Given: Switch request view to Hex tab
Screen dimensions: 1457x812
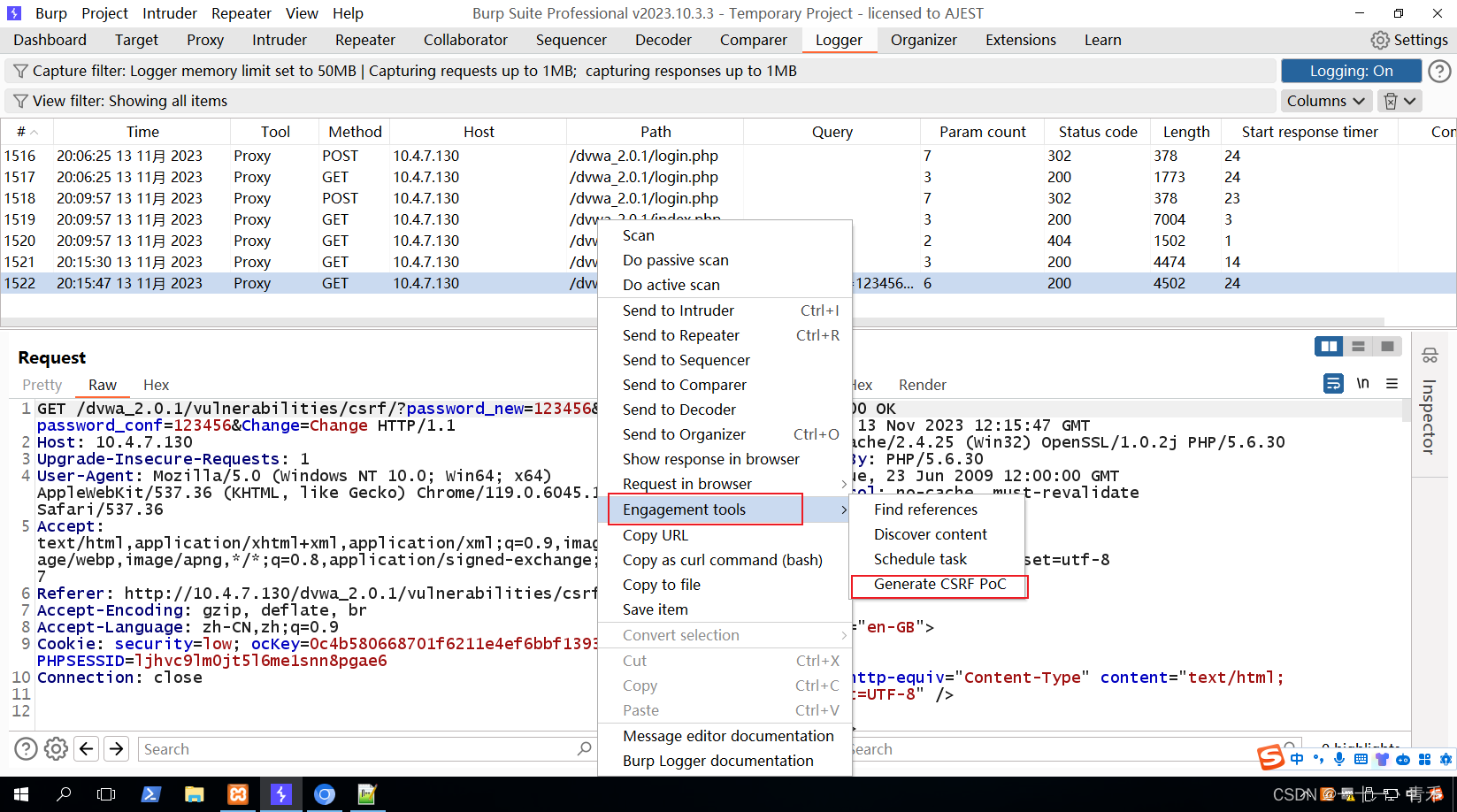Looking at the screenshot, I should 157,385.
